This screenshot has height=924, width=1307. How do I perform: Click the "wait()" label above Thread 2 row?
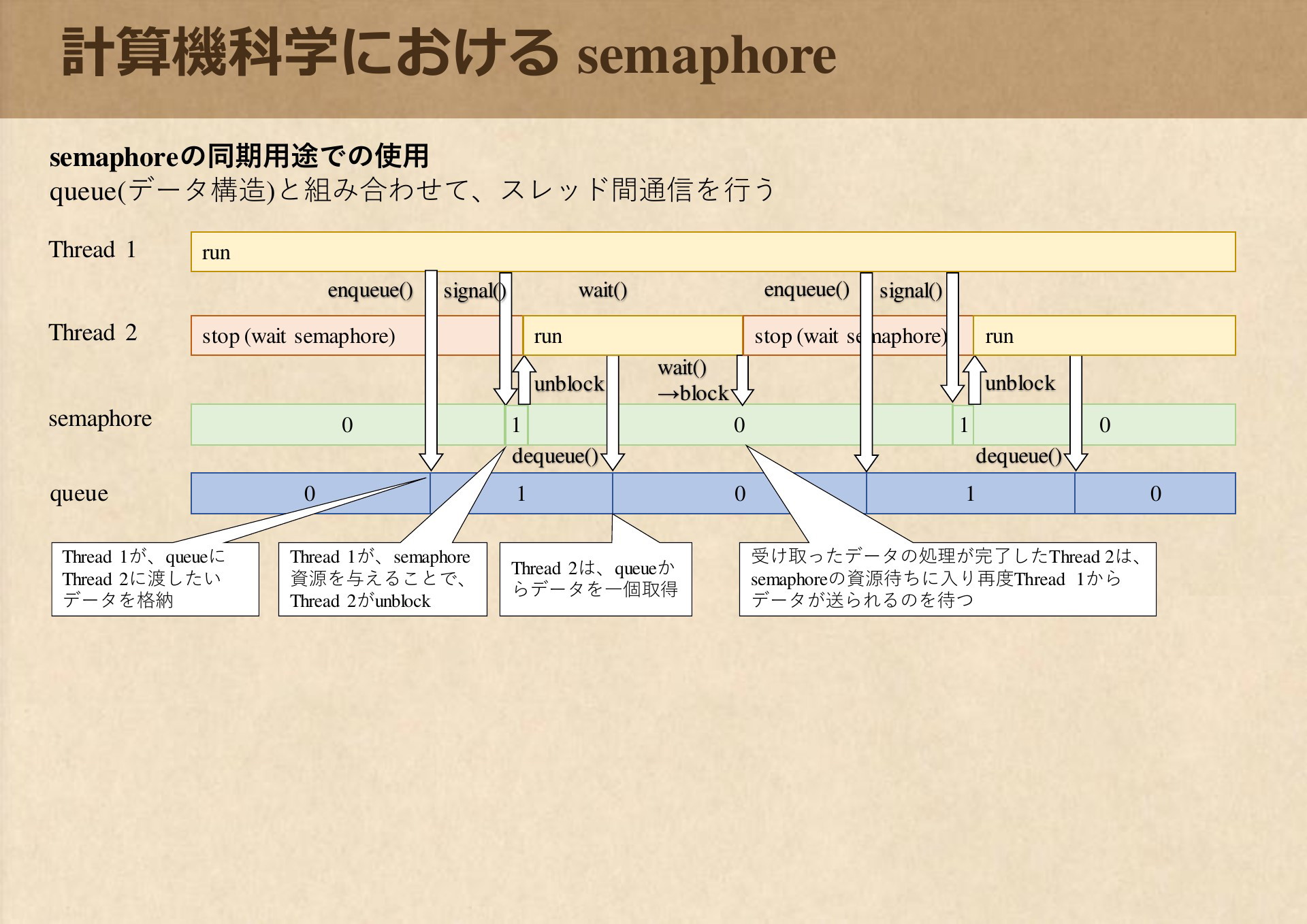click(603, 291)
